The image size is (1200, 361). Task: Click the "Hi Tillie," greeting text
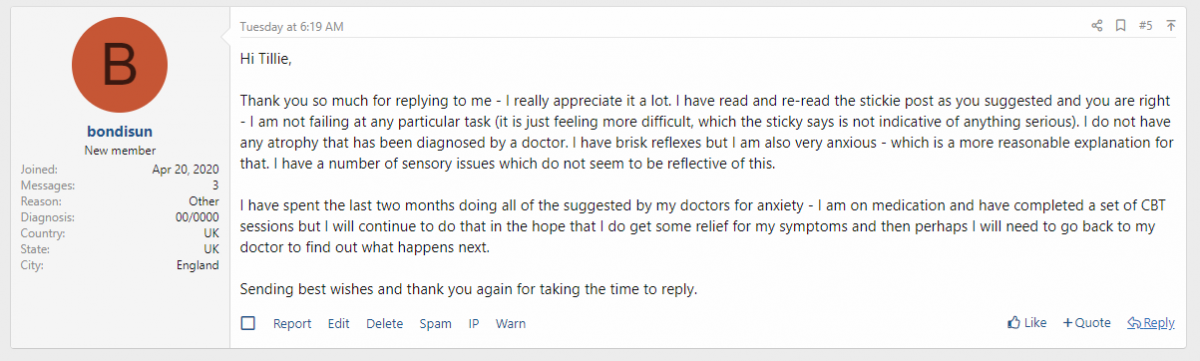click(266, 58)
